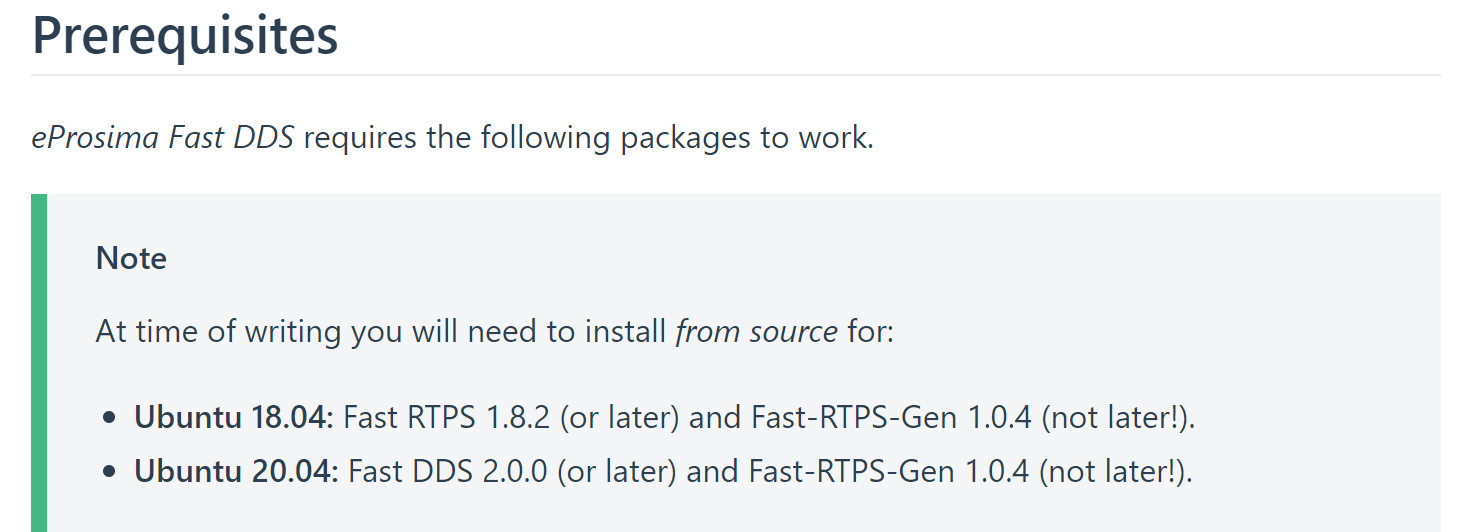1458x532 pixels.
Task: Select the italic eProsima Fast DDS text
Action: 163,137
